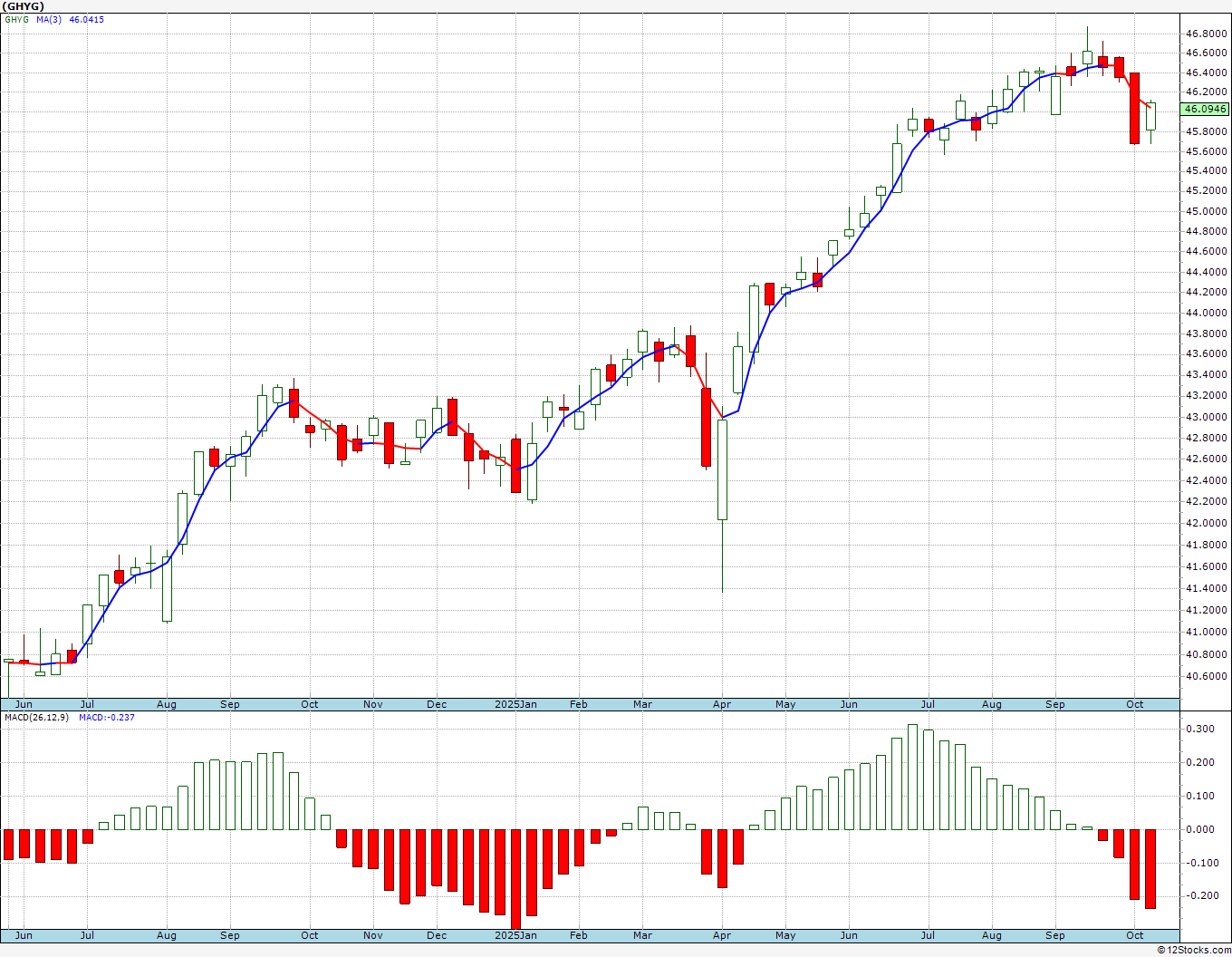Click the MACD:-0.237 value label

pyautogui.click(x=106, y=717)
